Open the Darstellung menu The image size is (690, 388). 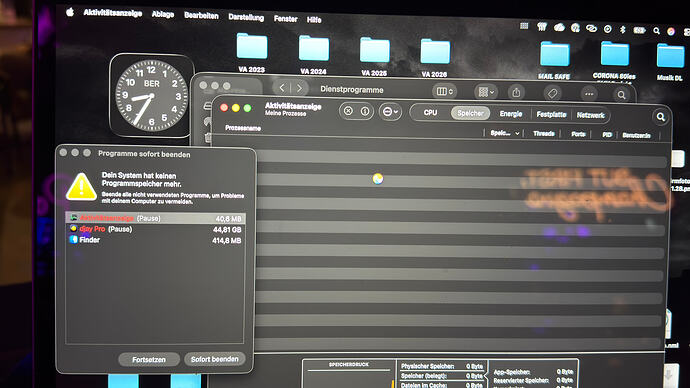[x=246, y=18]
